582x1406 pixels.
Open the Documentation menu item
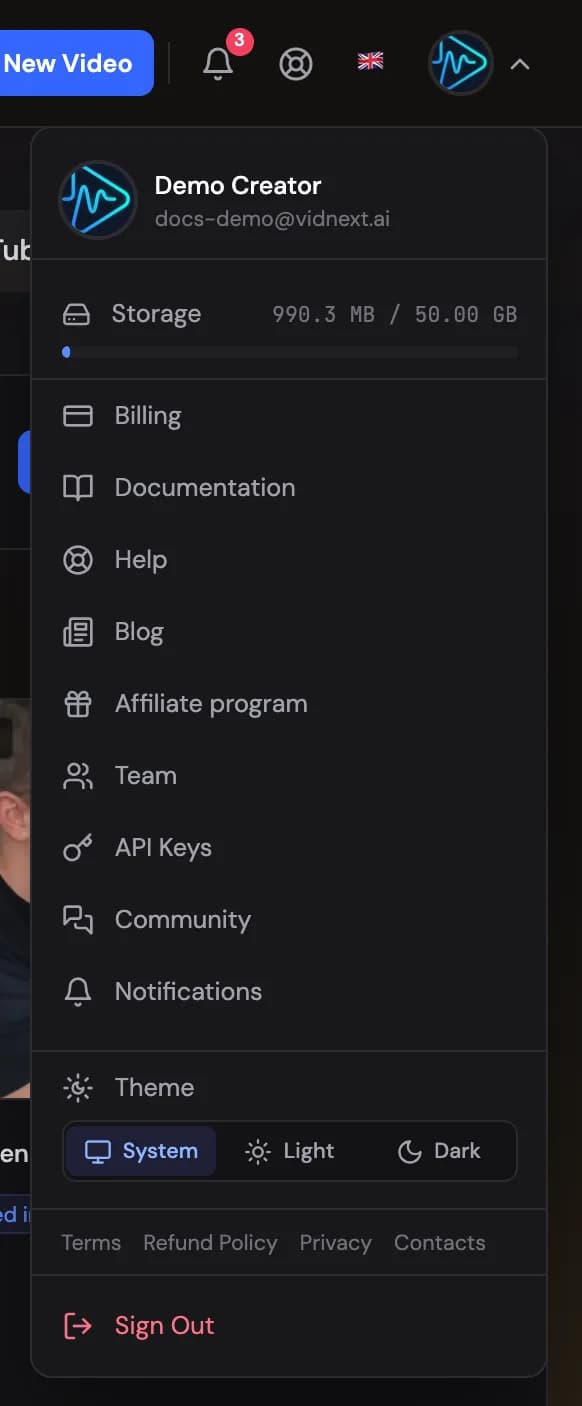point(289,488)
